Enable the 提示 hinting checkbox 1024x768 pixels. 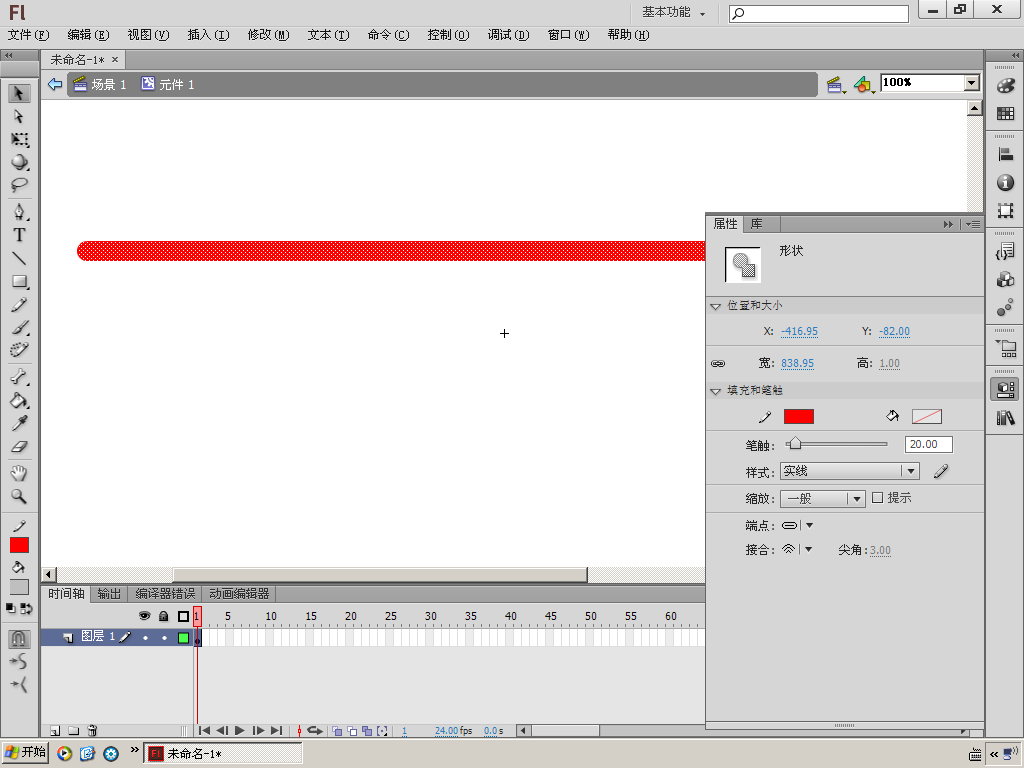(x=877, y=498)
